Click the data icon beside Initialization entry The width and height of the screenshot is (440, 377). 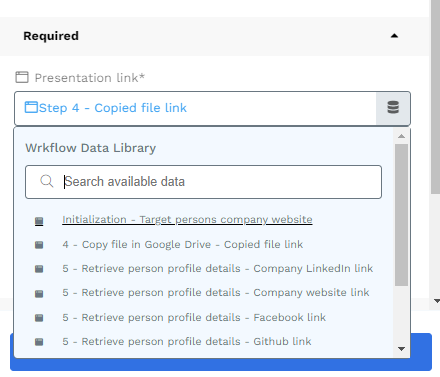click(x=39, y=221)
